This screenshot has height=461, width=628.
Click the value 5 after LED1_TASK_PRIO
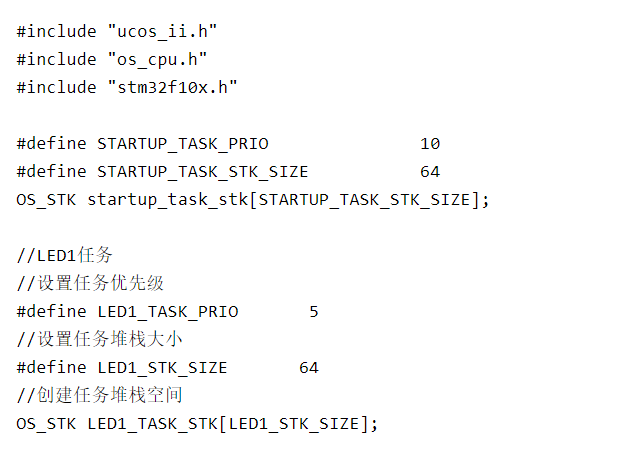(x=314, y=312)
